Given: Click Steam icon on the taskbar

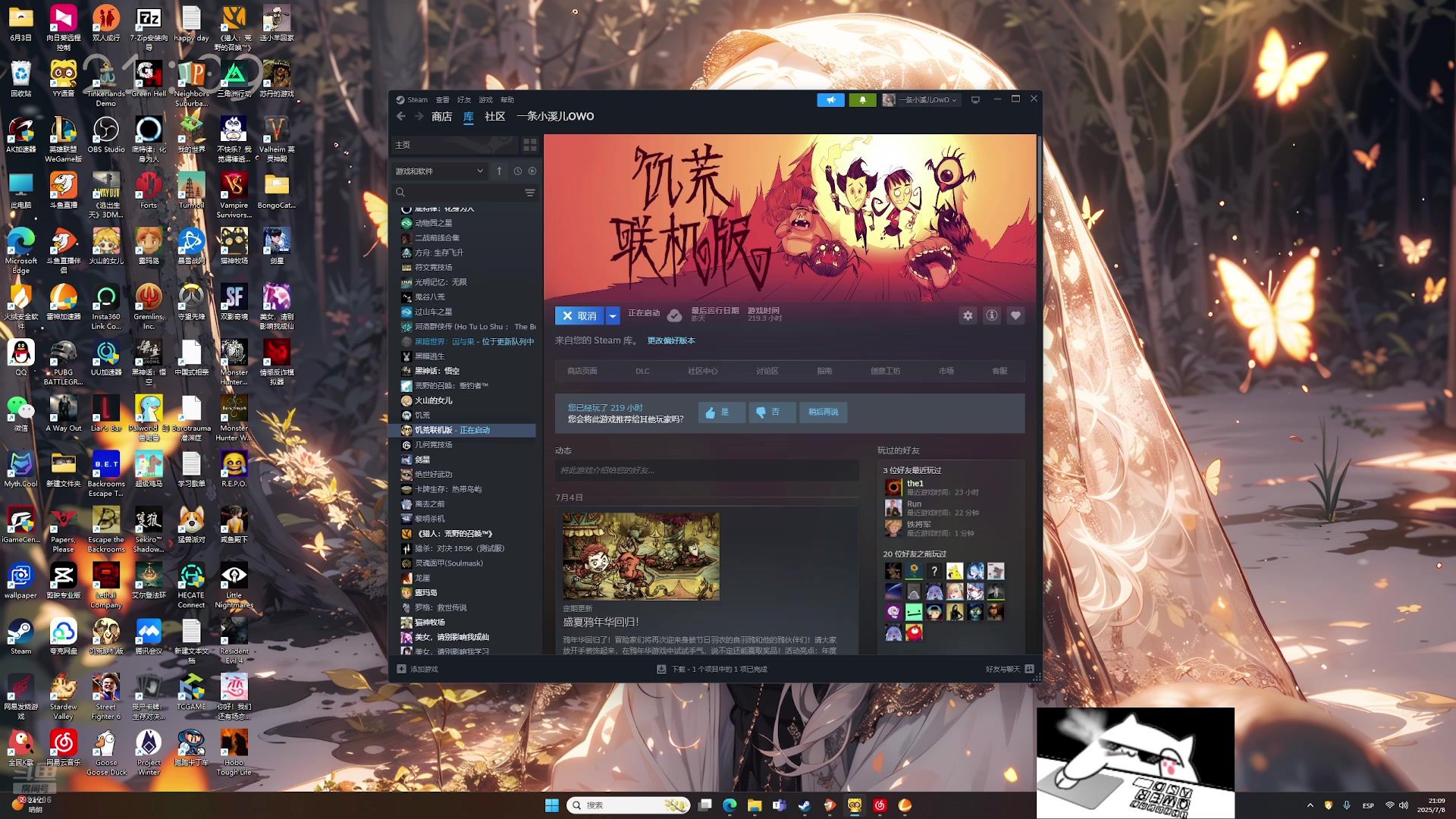Looking at the screenshot, I should (805, 805).
